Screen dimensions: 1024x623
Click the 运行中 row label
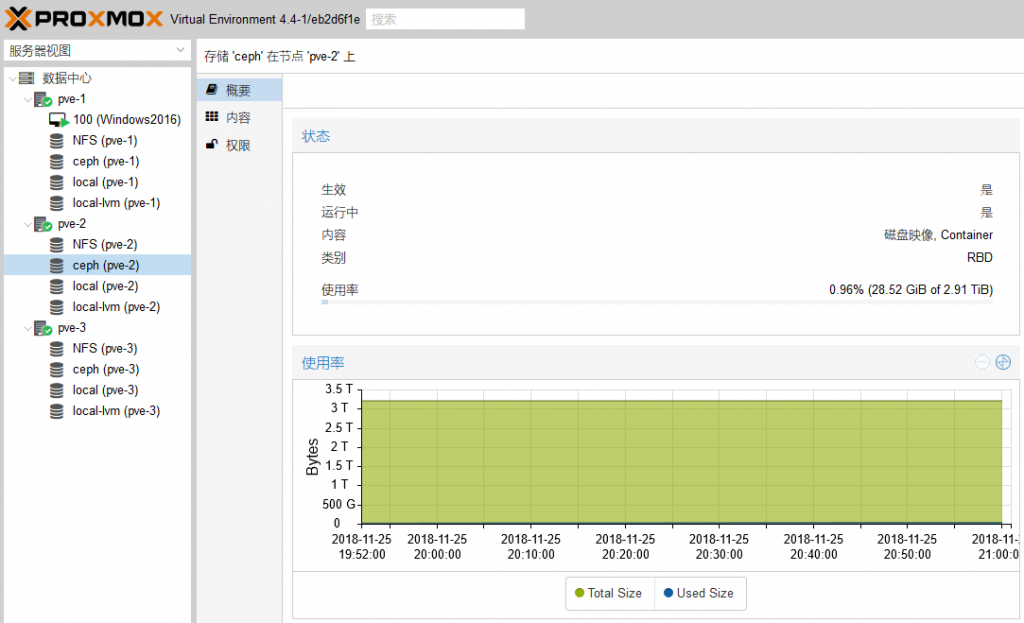pyautogui.click(x=340, y=212)
